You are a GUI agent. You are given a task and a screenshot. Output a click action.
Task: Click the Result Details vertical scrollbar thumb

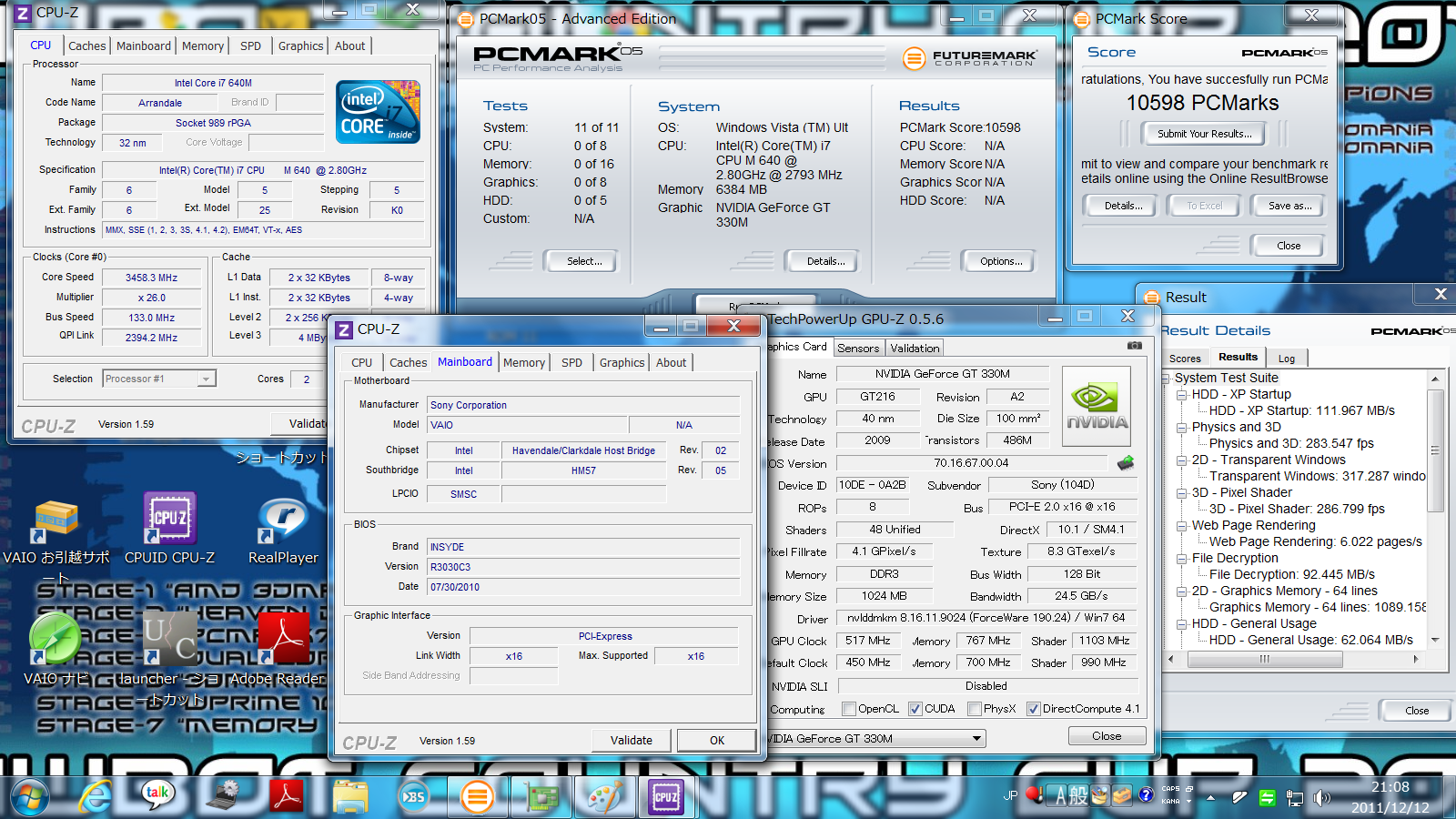[1435, 451]
